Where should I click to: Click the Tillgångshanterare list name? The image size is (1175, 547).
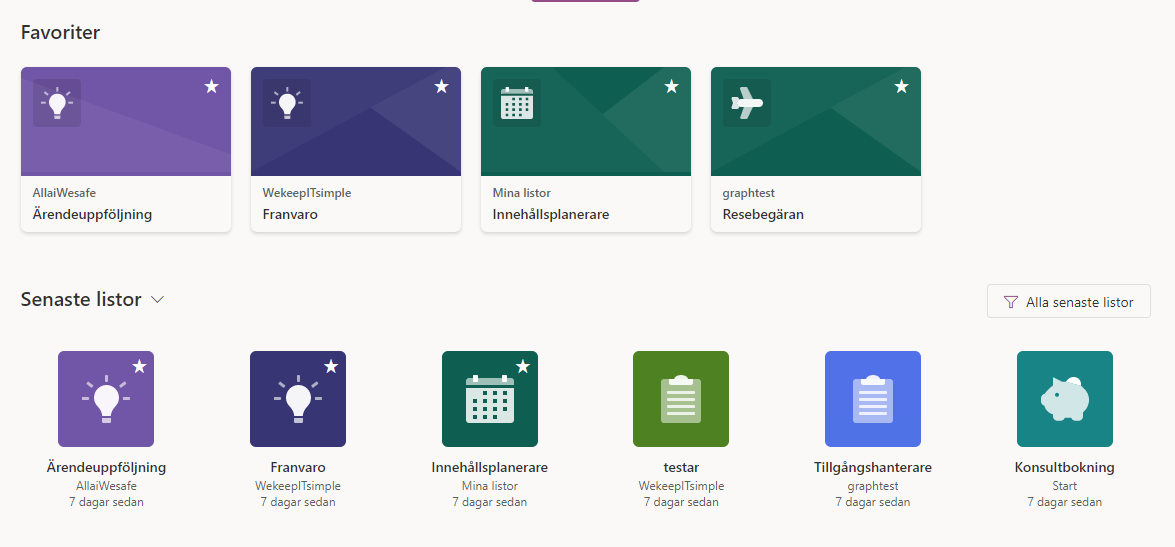873,468
